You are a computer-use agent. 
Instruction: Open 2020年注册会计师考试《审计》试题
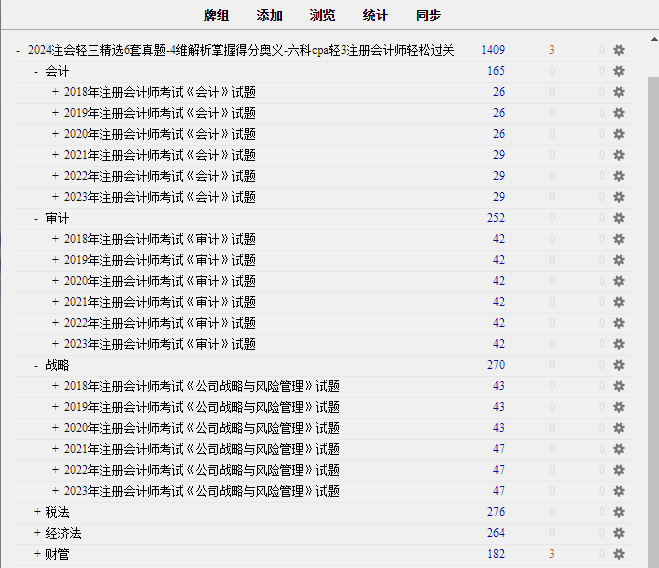tap(160, 282)
